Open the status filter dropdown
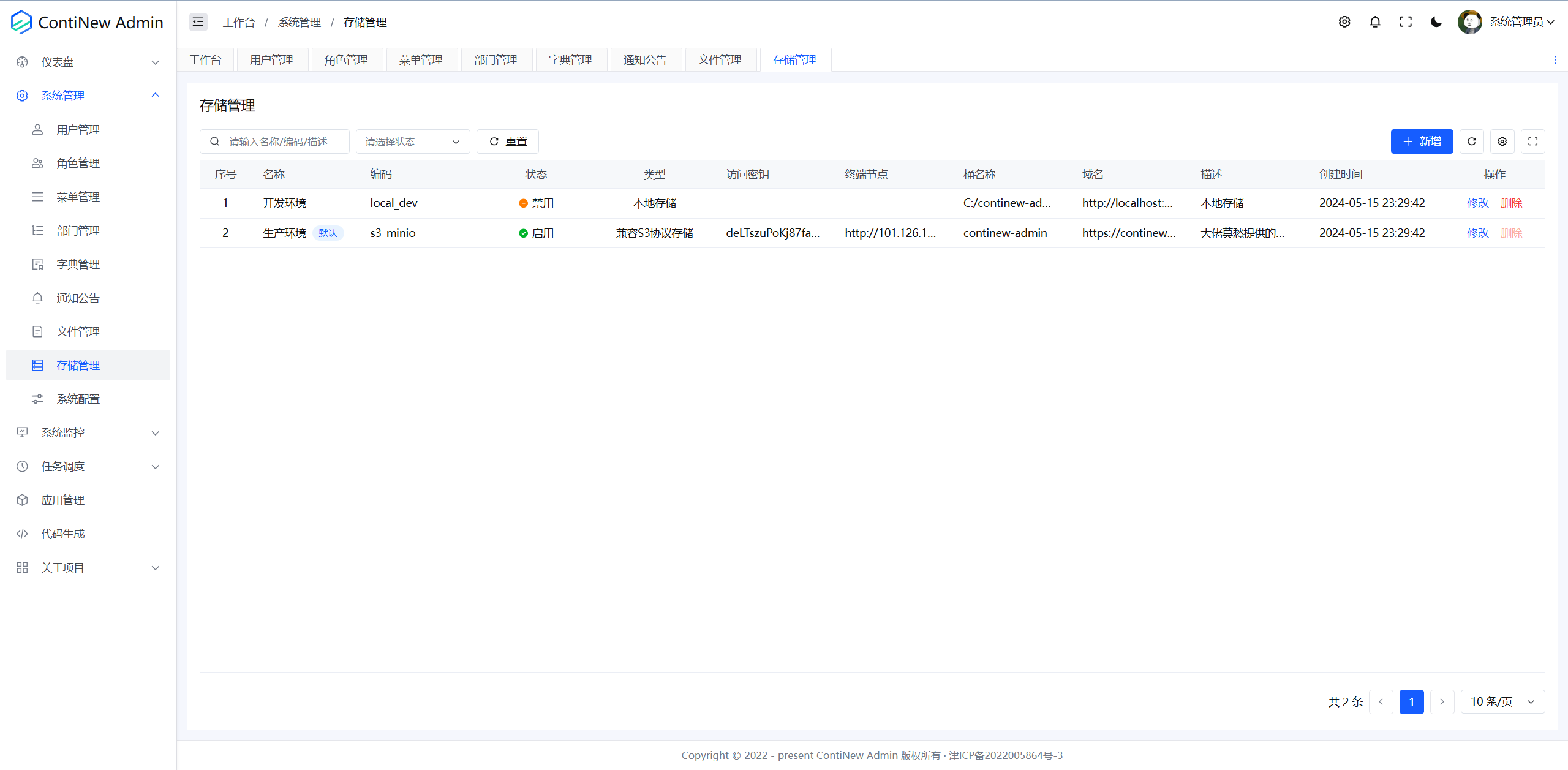 coord(412,142)
